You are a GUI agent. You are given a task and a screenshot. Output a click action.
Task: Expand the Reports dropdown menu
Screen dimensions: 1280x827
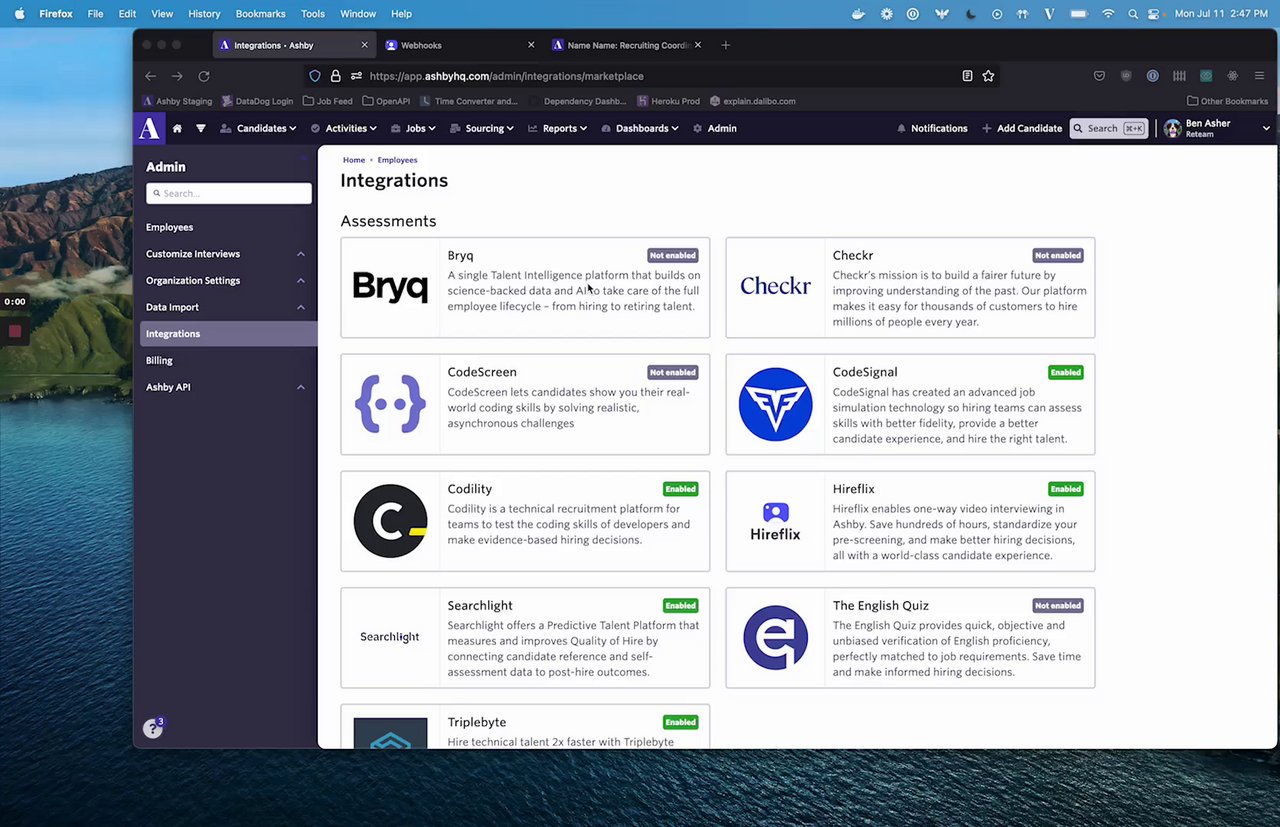coord(557,128)
